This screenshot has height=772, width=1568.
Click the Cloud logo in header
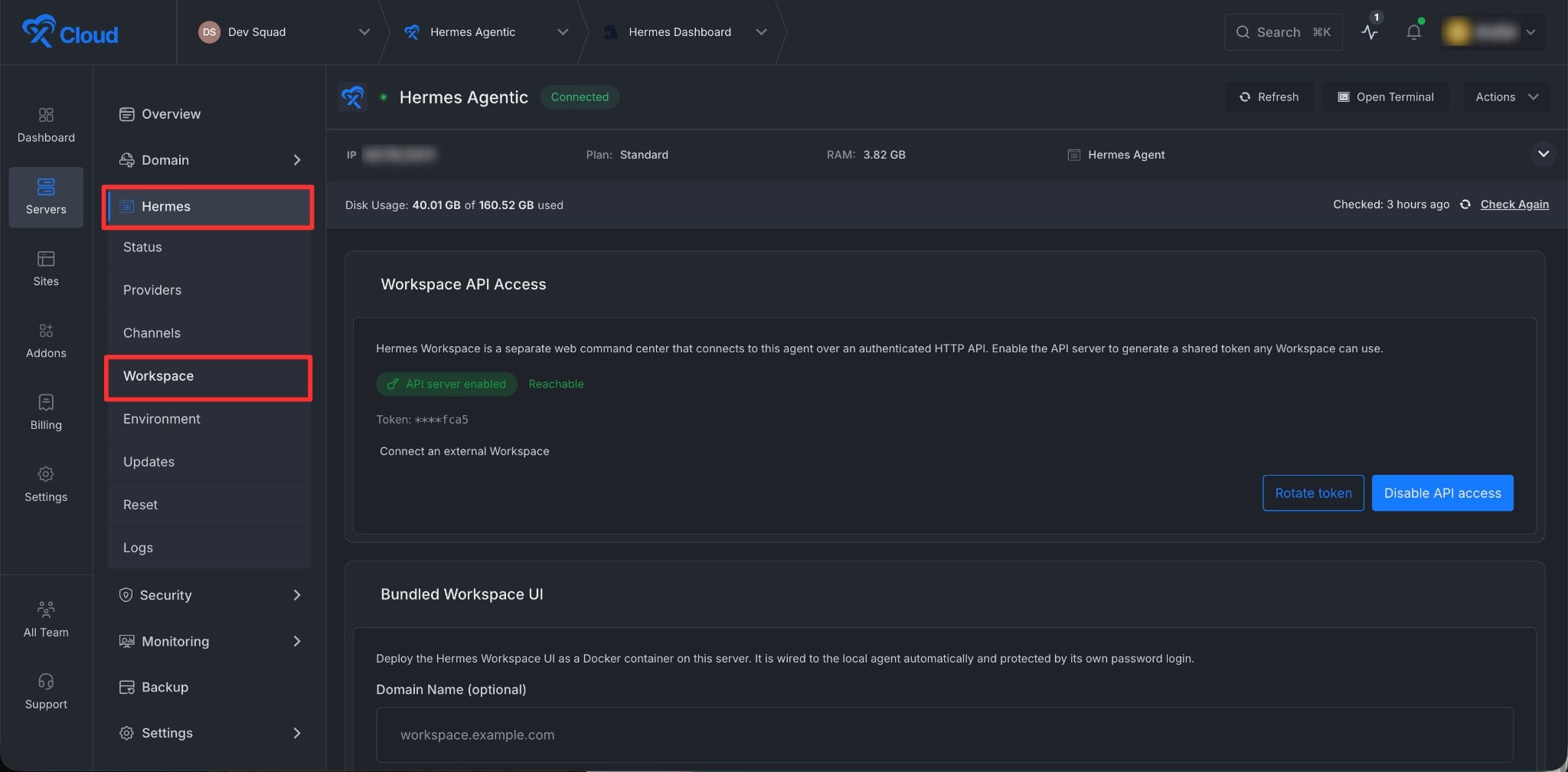70,31
